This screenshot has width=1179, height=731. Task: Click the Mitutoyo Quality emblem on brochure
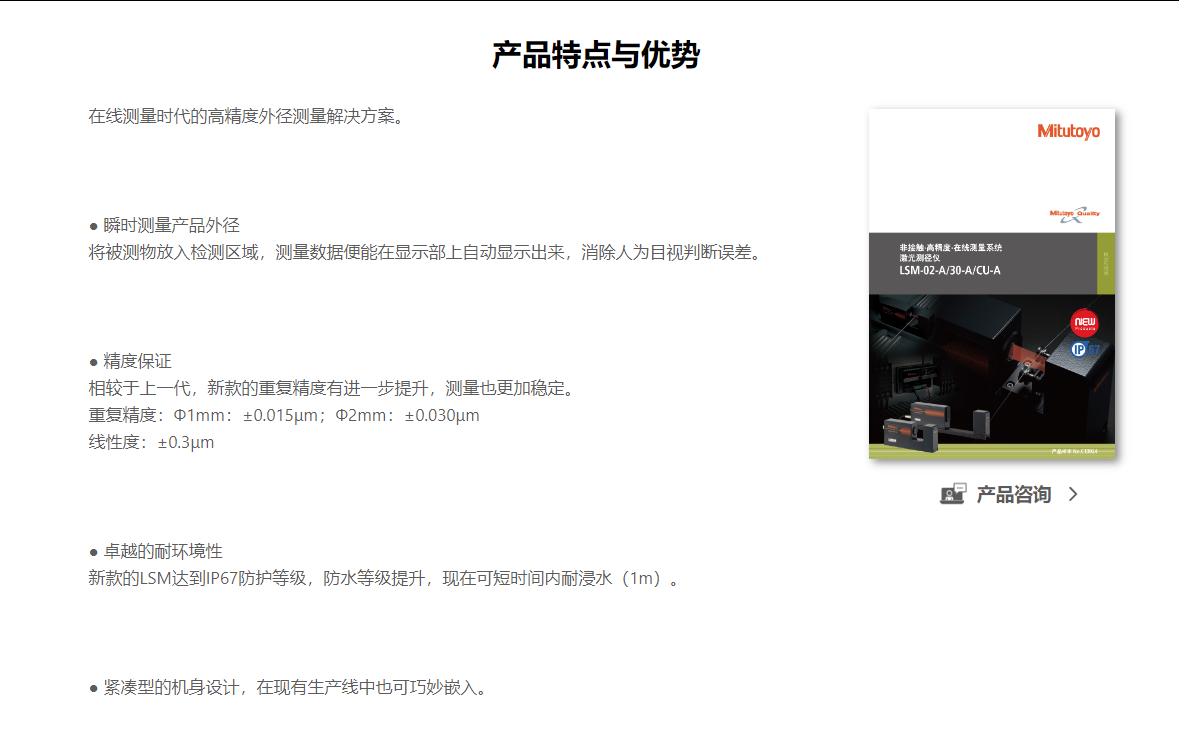(1073, 214)
